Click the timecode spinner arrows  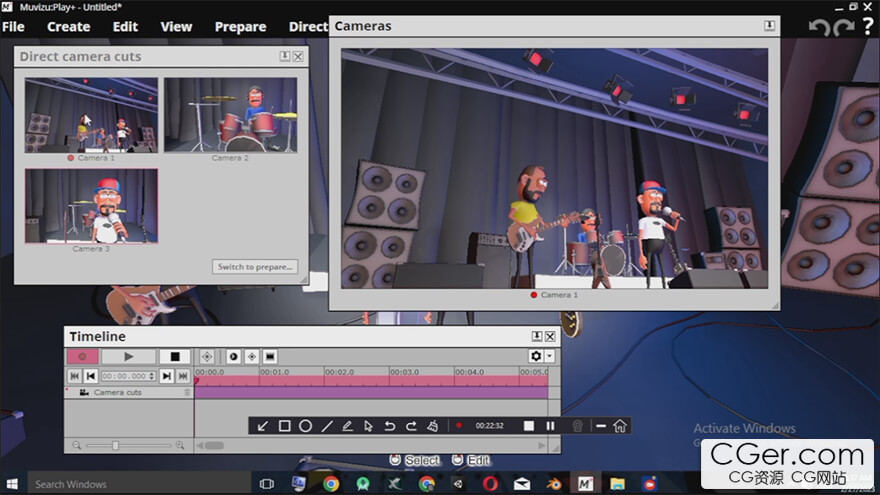(x=152, y=376)
